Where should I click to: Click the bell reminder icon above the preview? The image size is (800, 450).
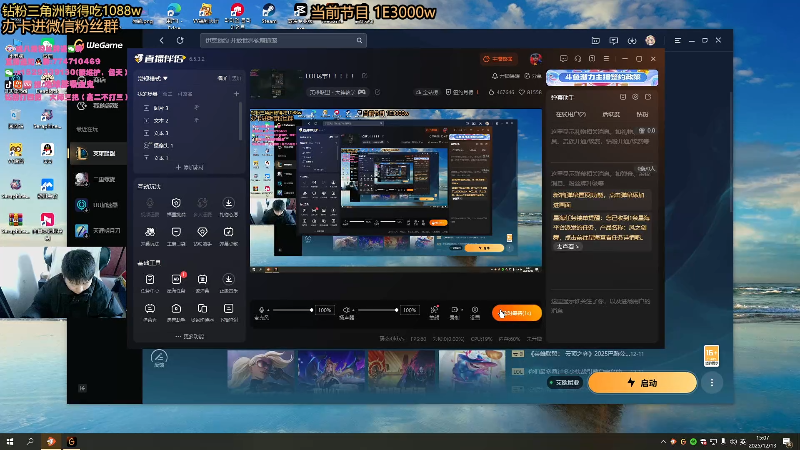(494, 76)
